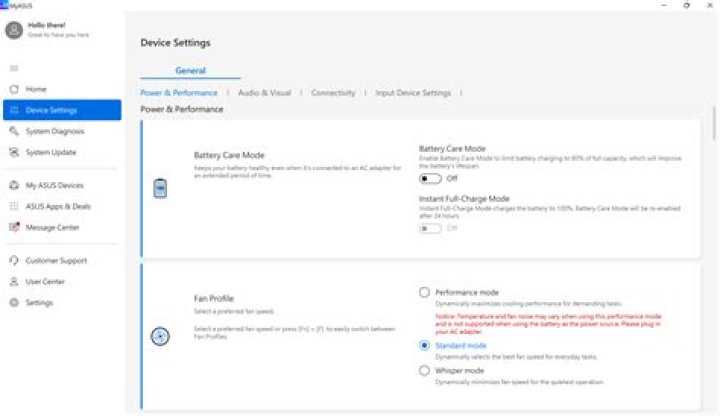720x416 pixels.
Task: Open the Settings gear in sidebar
Action: [14, 302]
